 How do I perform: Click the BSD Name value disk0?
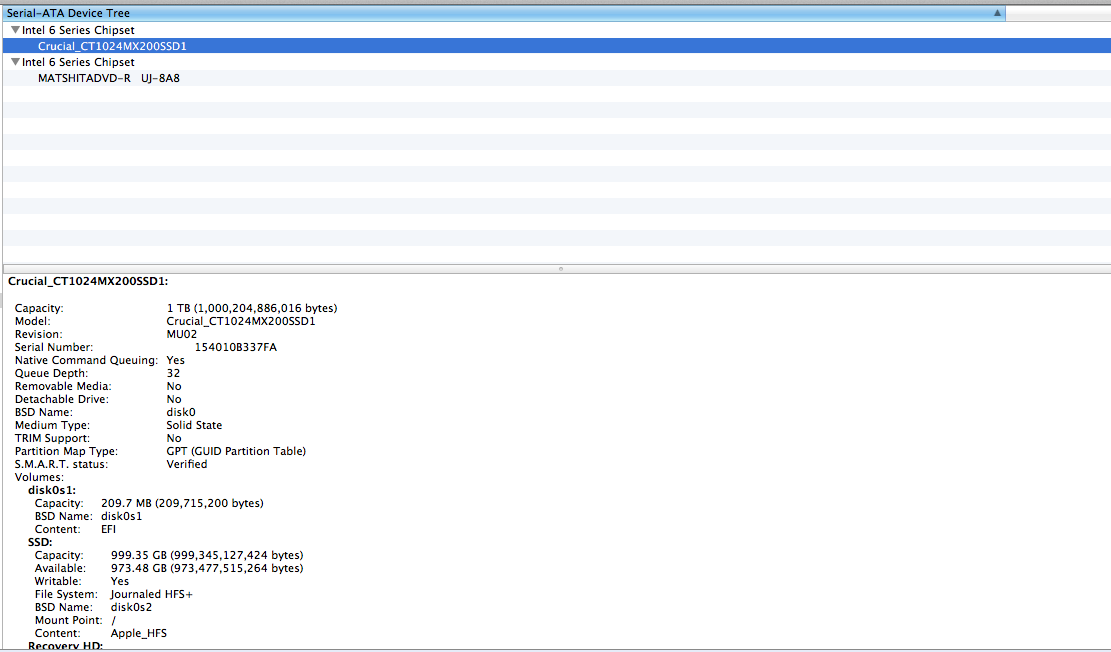coord(181,412)
